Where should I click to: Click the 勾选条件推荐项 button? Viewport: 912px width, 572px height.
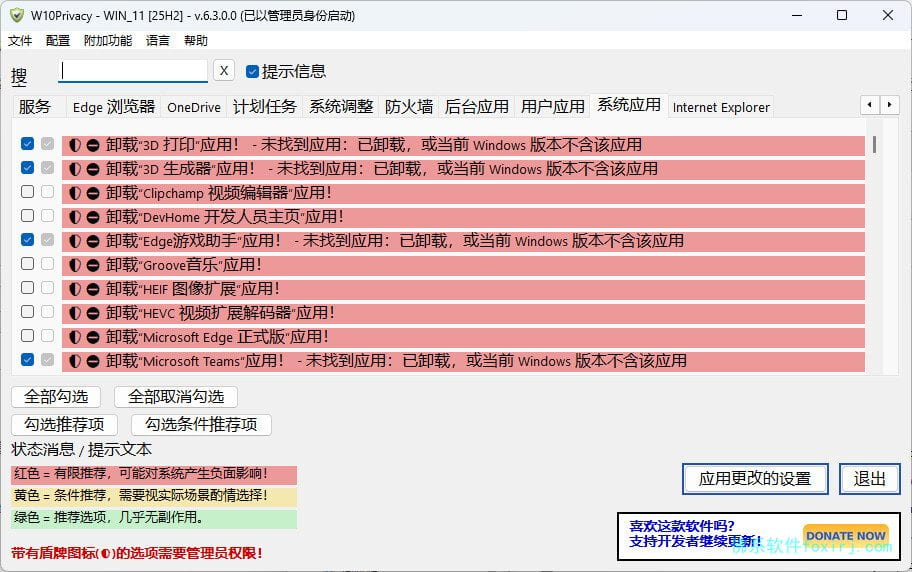[201, 425]
